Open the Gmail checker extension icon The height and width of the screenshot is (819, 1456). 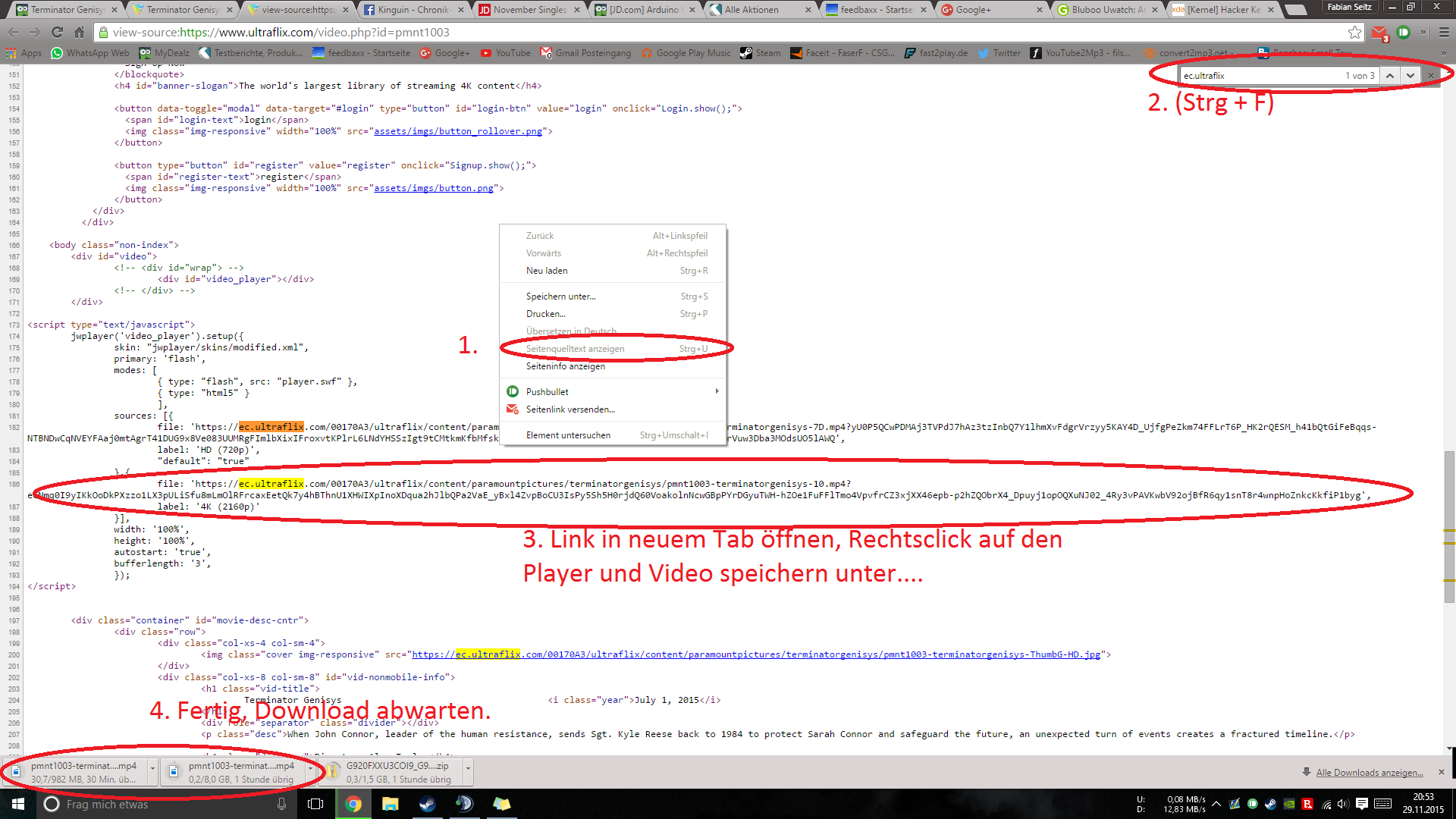1379,33
